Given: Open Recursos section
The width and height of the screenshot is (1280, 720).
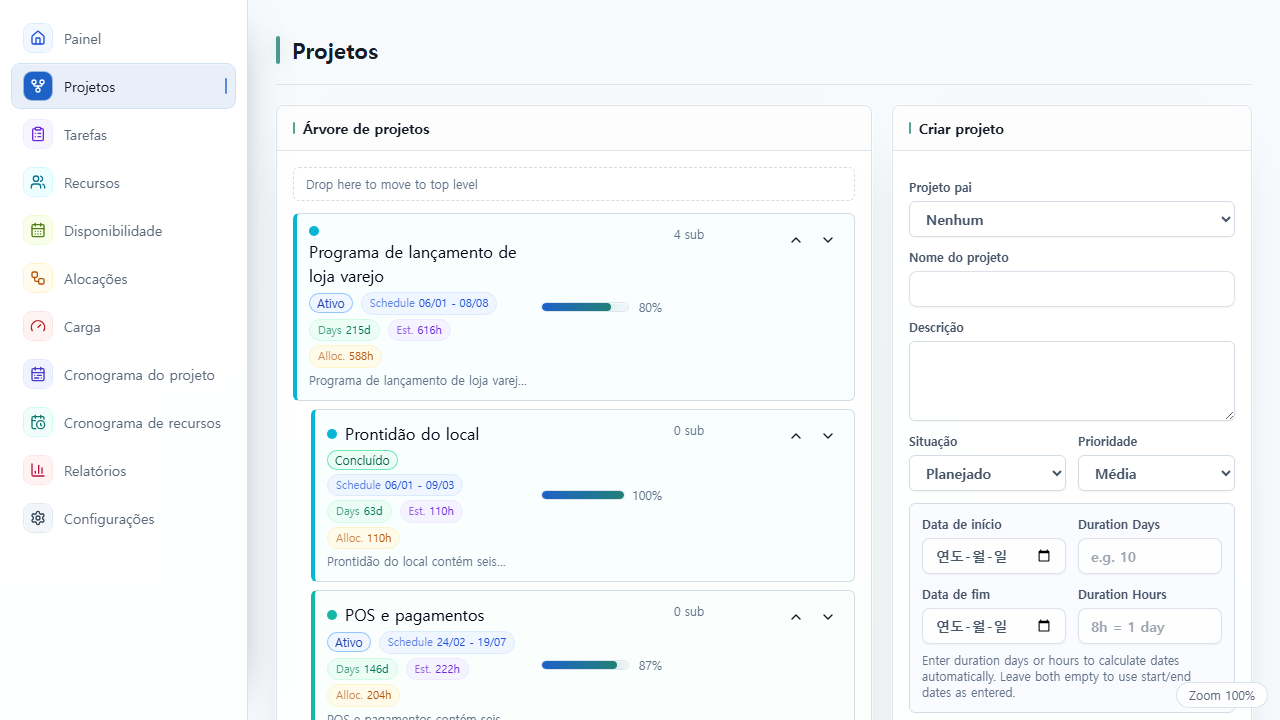Looking at the screenshot, I should pyautogui.click(x=124, y=183).
